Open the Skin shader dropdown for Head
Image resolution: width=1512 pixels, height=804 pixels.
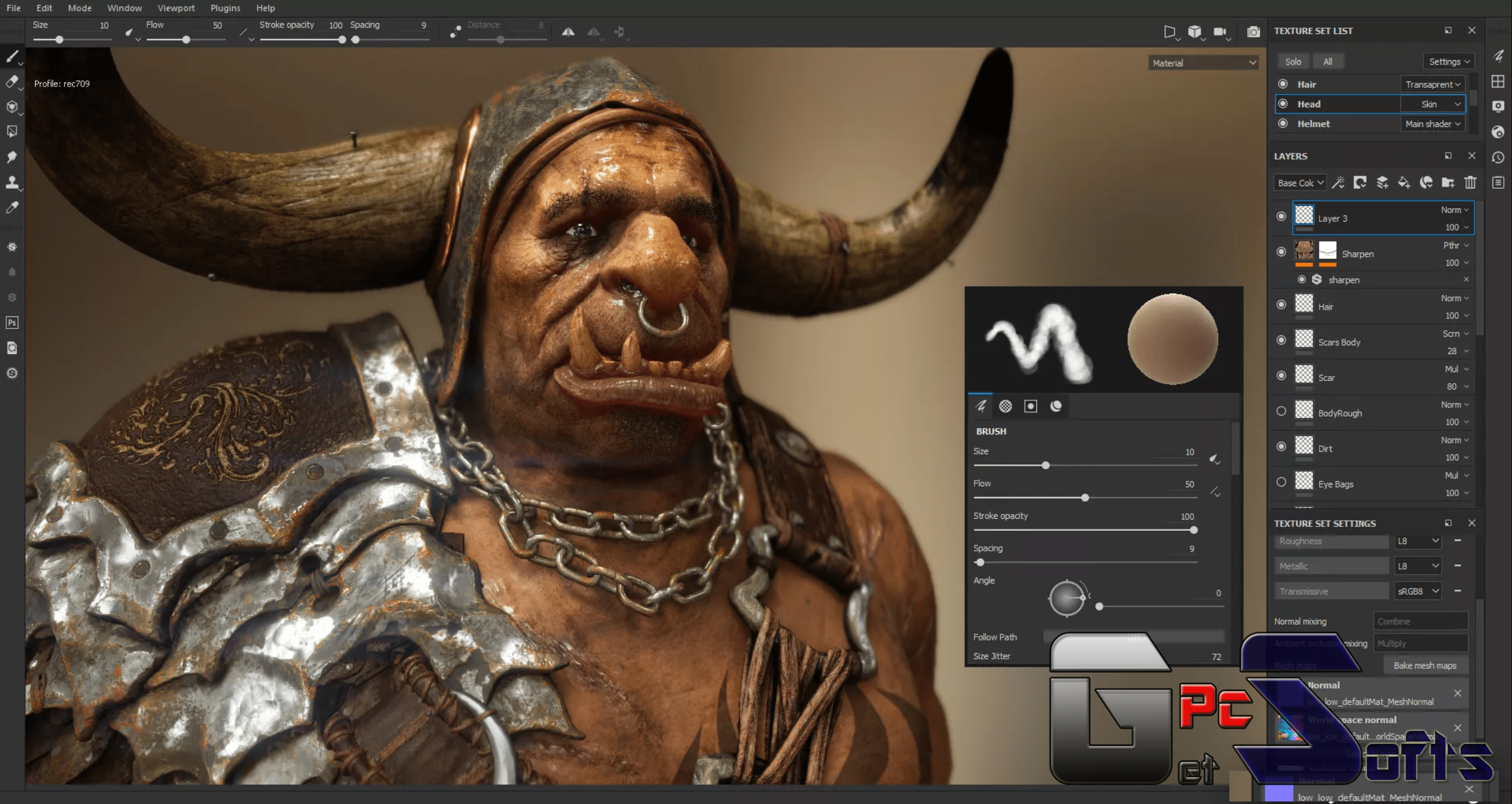point(1432,104)
